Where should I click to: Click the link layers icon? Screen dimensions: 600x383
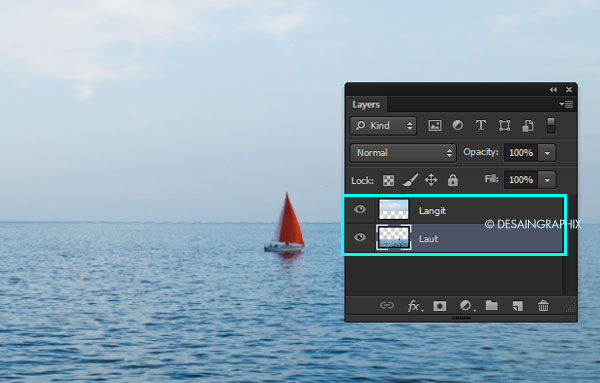point(387,305)
